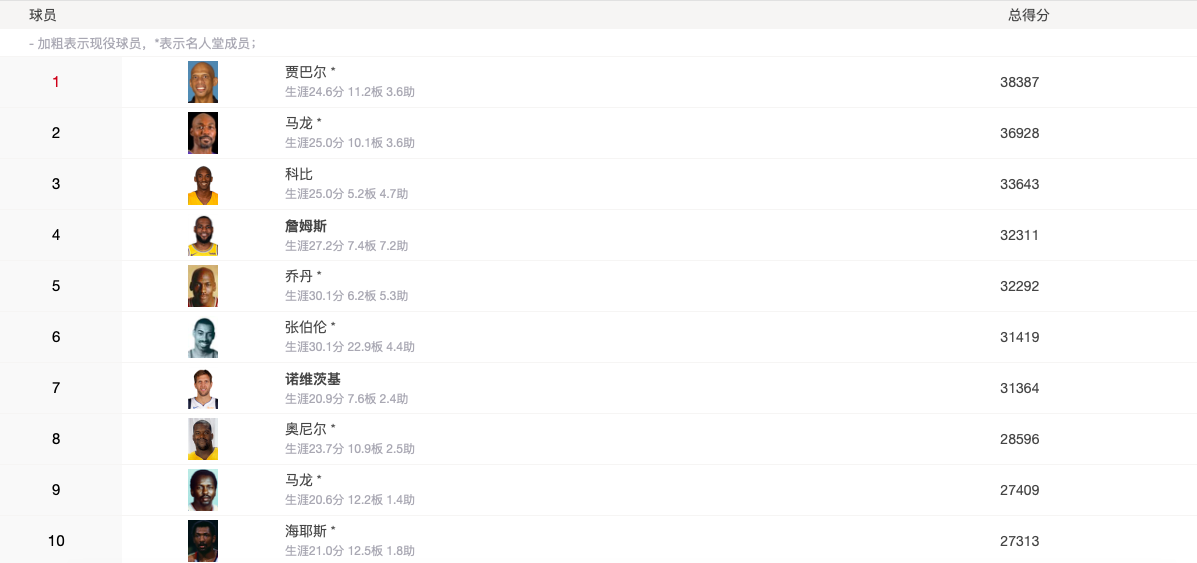Click stats line 生涯30.1分 22.9板 4.4助
1197x563 pixels.
tap(350, 348)
